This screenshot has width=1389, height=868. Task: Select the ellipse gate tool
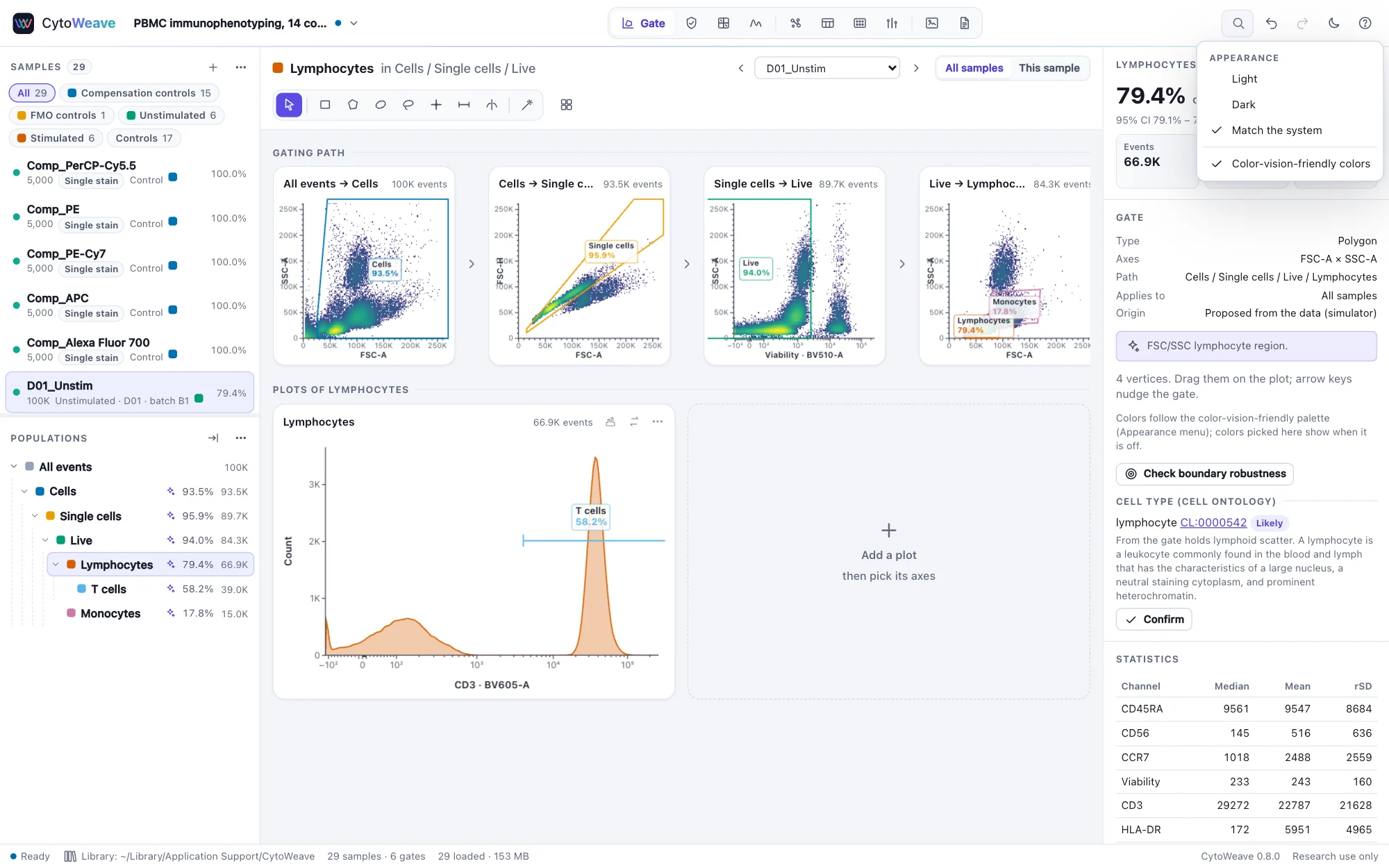pyautogui.click(x=381, y=105)
